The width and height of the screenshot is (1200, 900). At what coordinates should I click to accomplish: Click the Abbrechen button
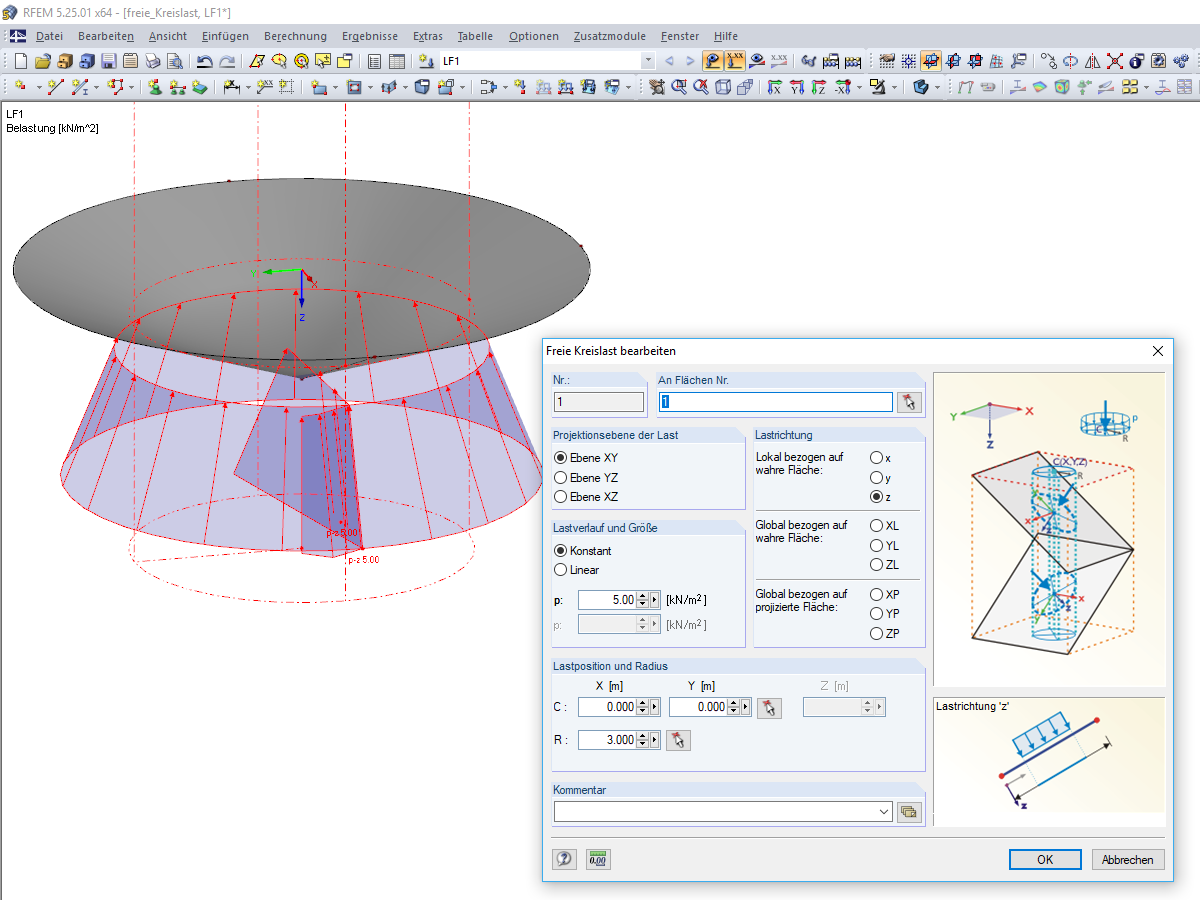point(1127,859)
